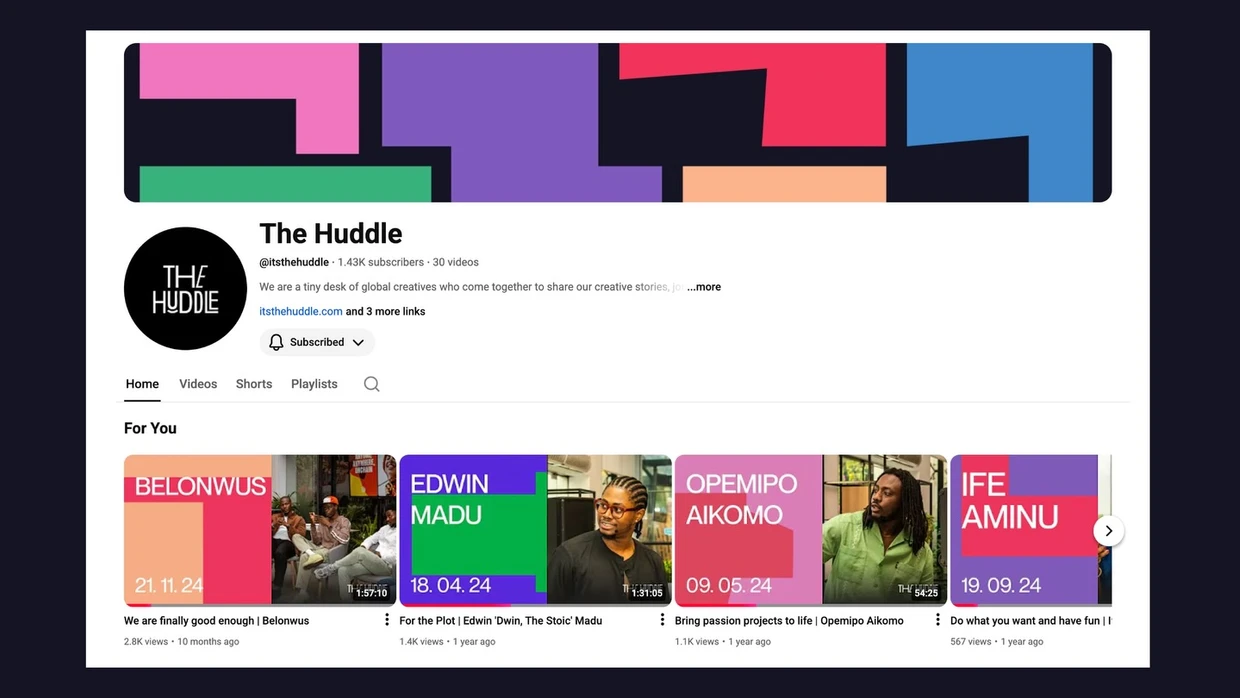Open 'Do what you want and have fun' title
Image resolution: width=1240 pixels, height=698 pixels.
pyautogui.click(x=1031, y=621)
